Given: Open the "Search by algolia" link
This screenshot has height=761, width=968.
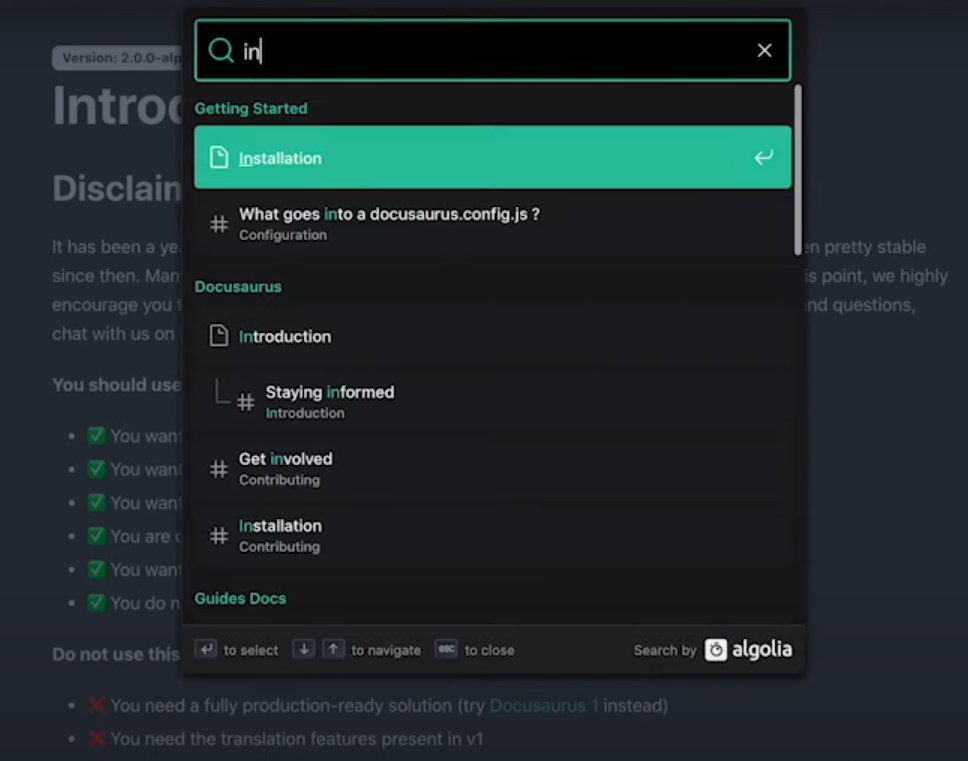Looking at the screenshot, I should (x=712, y=650).
